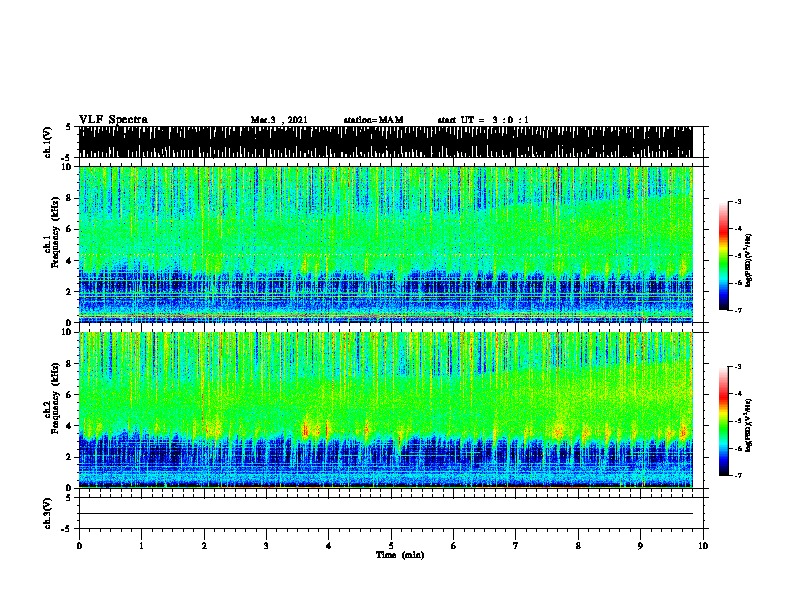Click the ch.2 spectrogram color scale bar

[724, 421]
